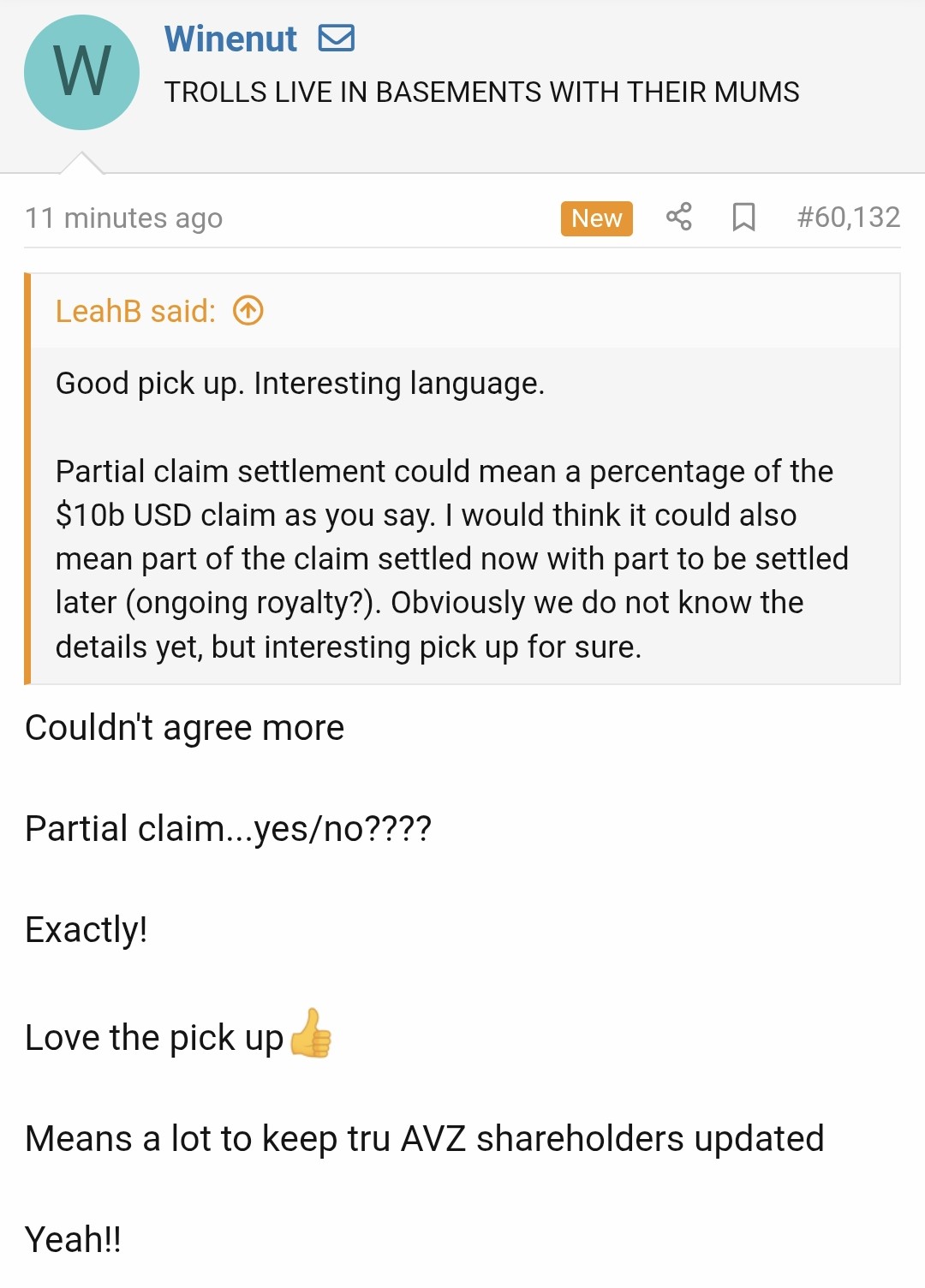The height and width of the screenshot is (1288, 925).
Task: Click the "Exactly!" line
Action: (86, 930)
